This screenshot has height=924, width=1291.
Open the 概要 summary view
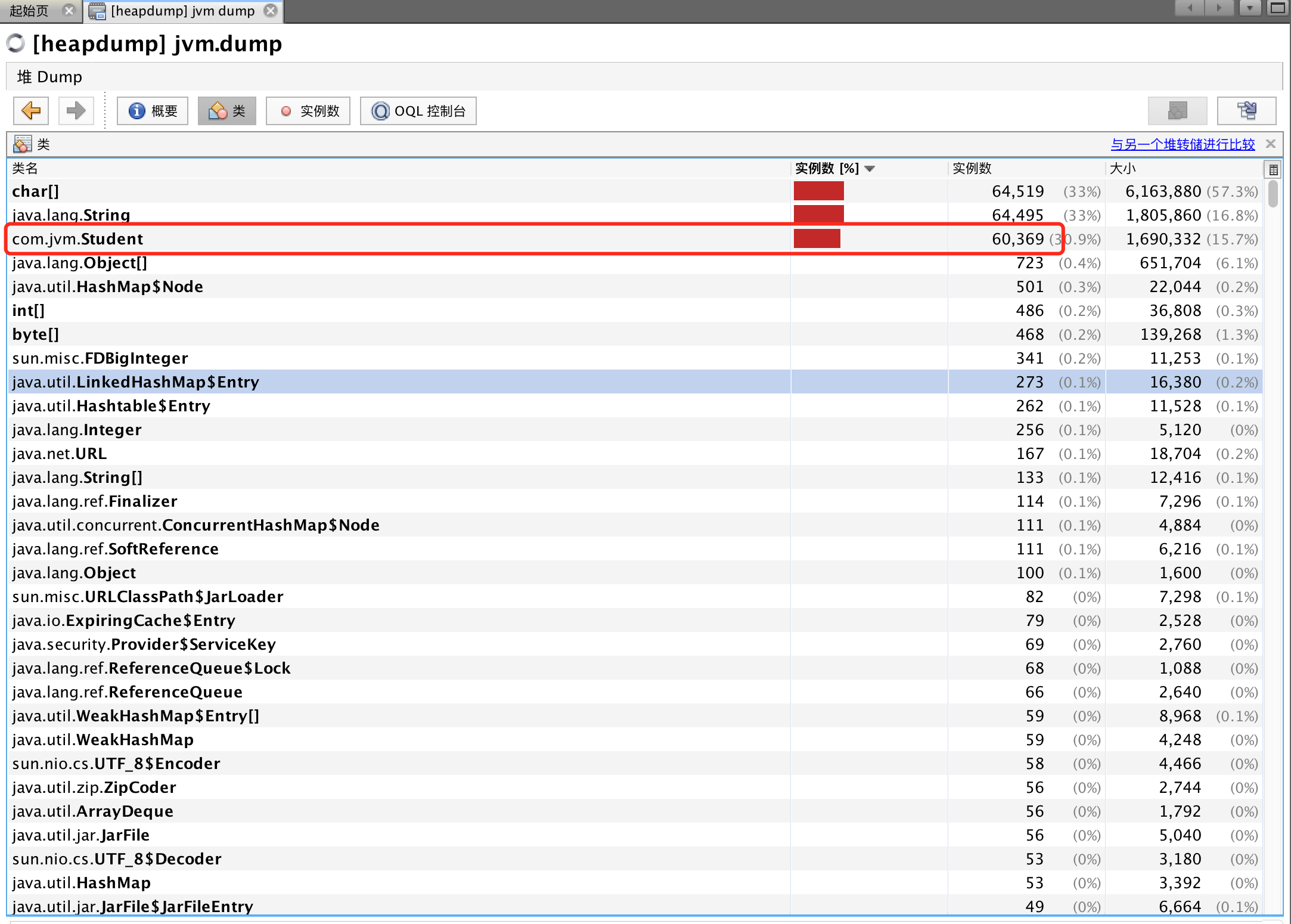pyautogui.click(x=153, y=111)
